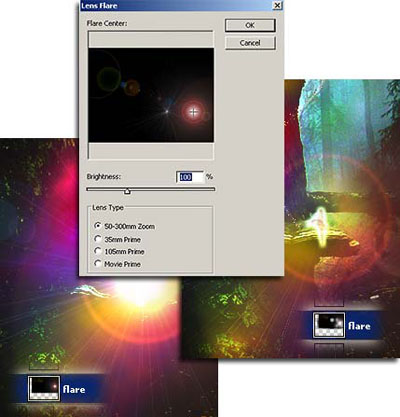Cancel the Lens Flare dialog
The width and height of the screenshot is (400, 417).
(x=250, y=43)
